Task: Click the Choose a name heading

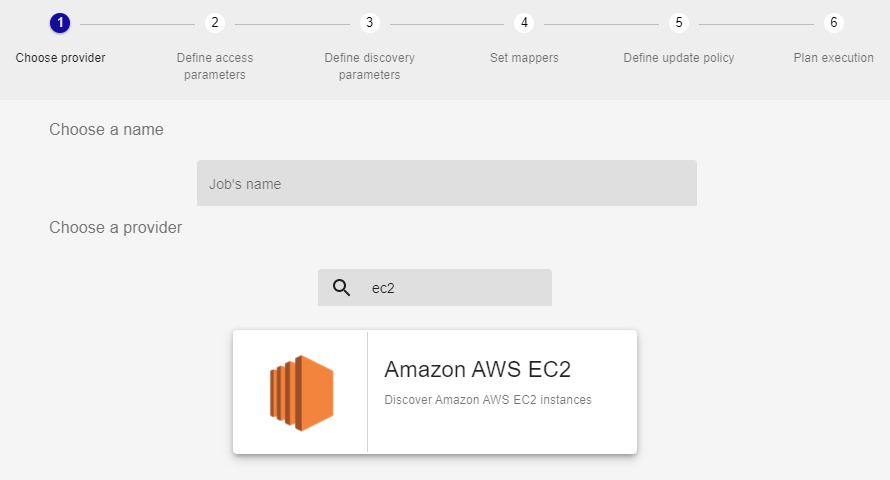Action: point(106,130)
